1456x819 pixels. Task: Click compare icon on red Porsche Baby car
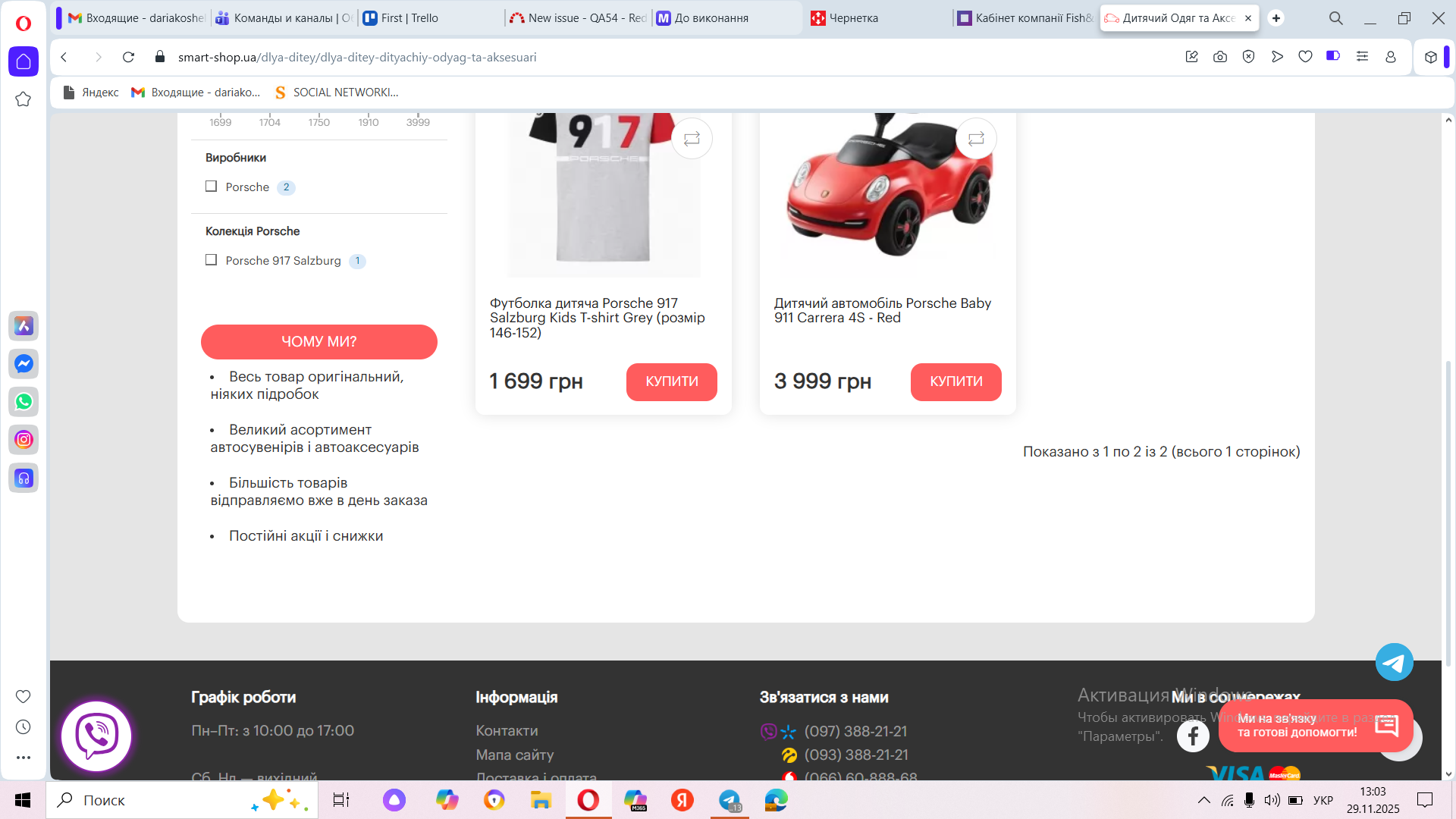976,139
